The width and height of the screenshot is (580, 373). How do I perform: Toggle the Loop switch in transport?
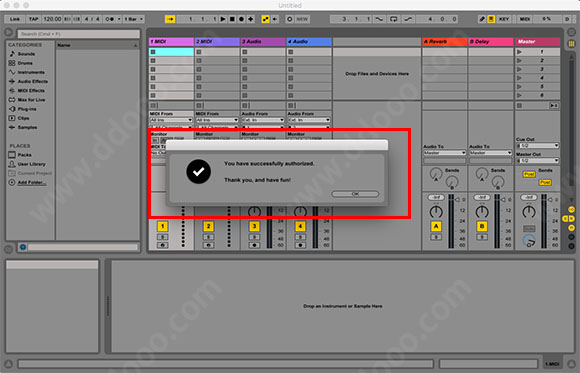click(394, 19)
